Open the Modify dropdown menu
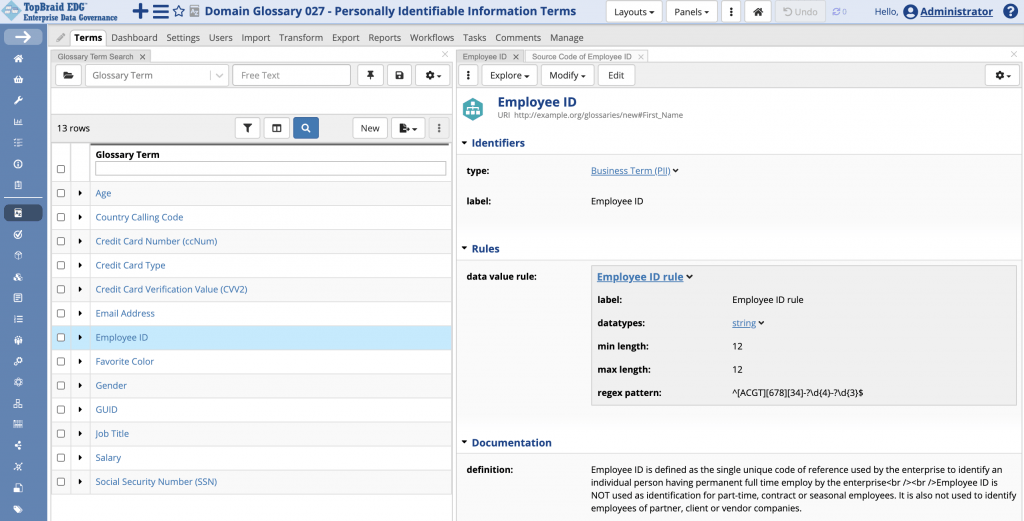The height and width of the screenshot is (521, 1024). [568, 75]
